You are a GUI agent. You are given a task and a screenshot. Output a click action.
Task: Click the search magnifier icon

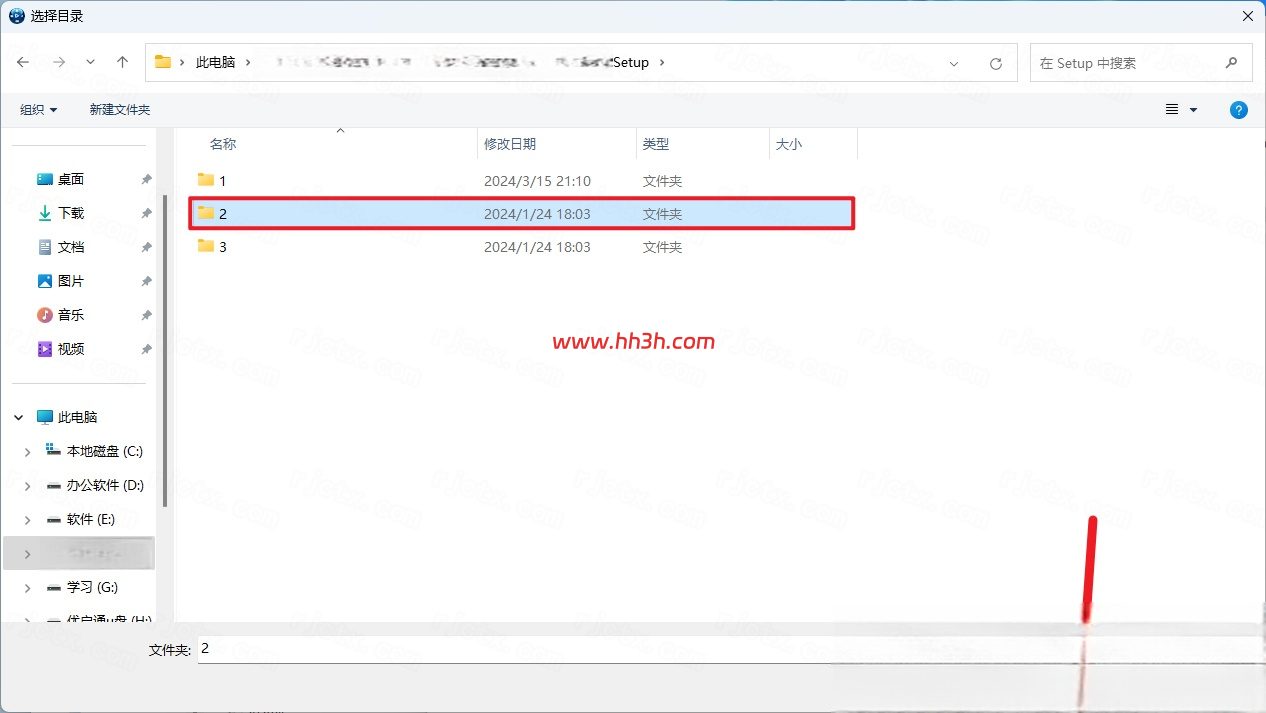click(x=1231, y=63)
